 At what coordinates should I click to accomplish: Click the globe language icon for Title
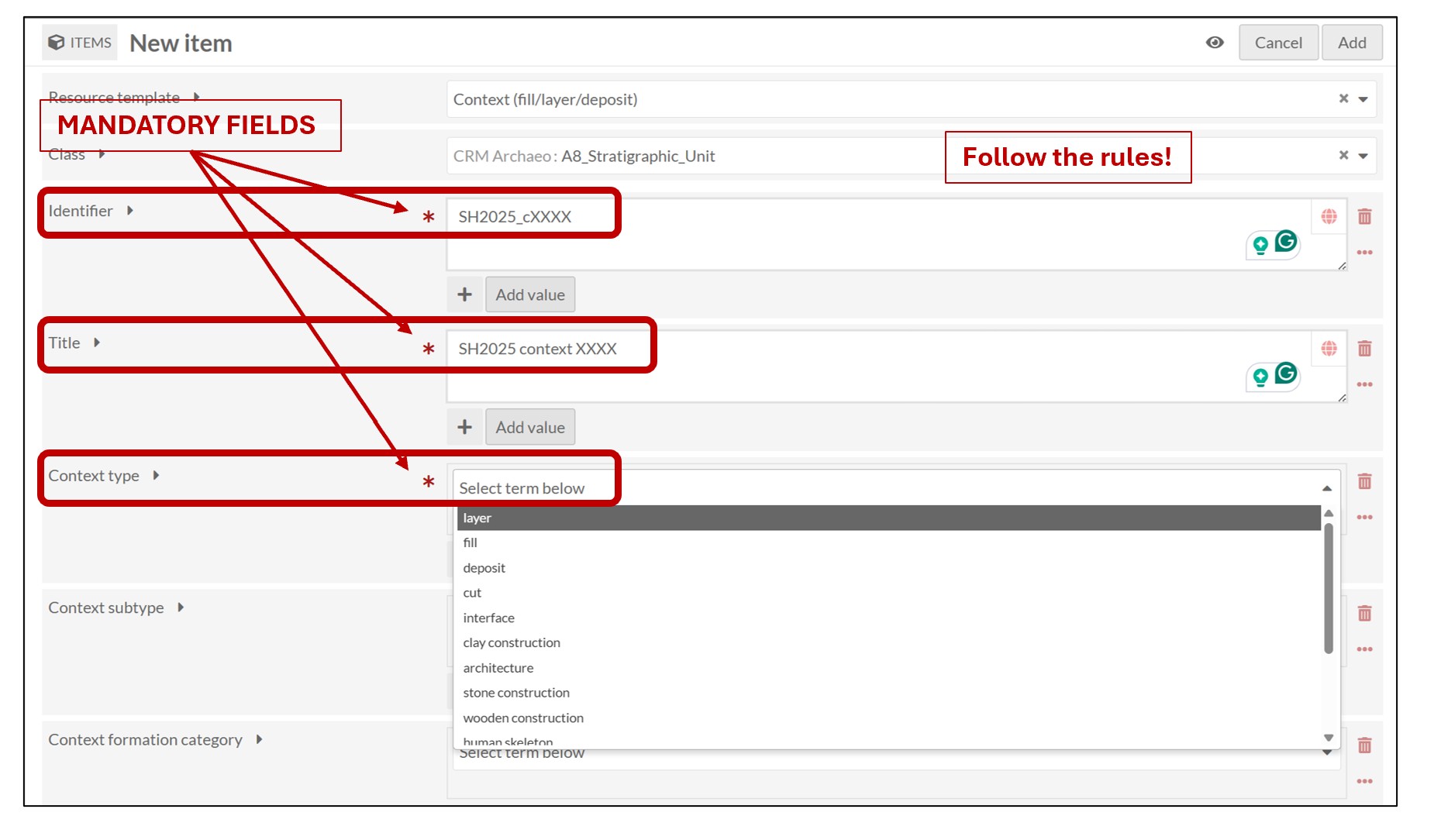1329,349
